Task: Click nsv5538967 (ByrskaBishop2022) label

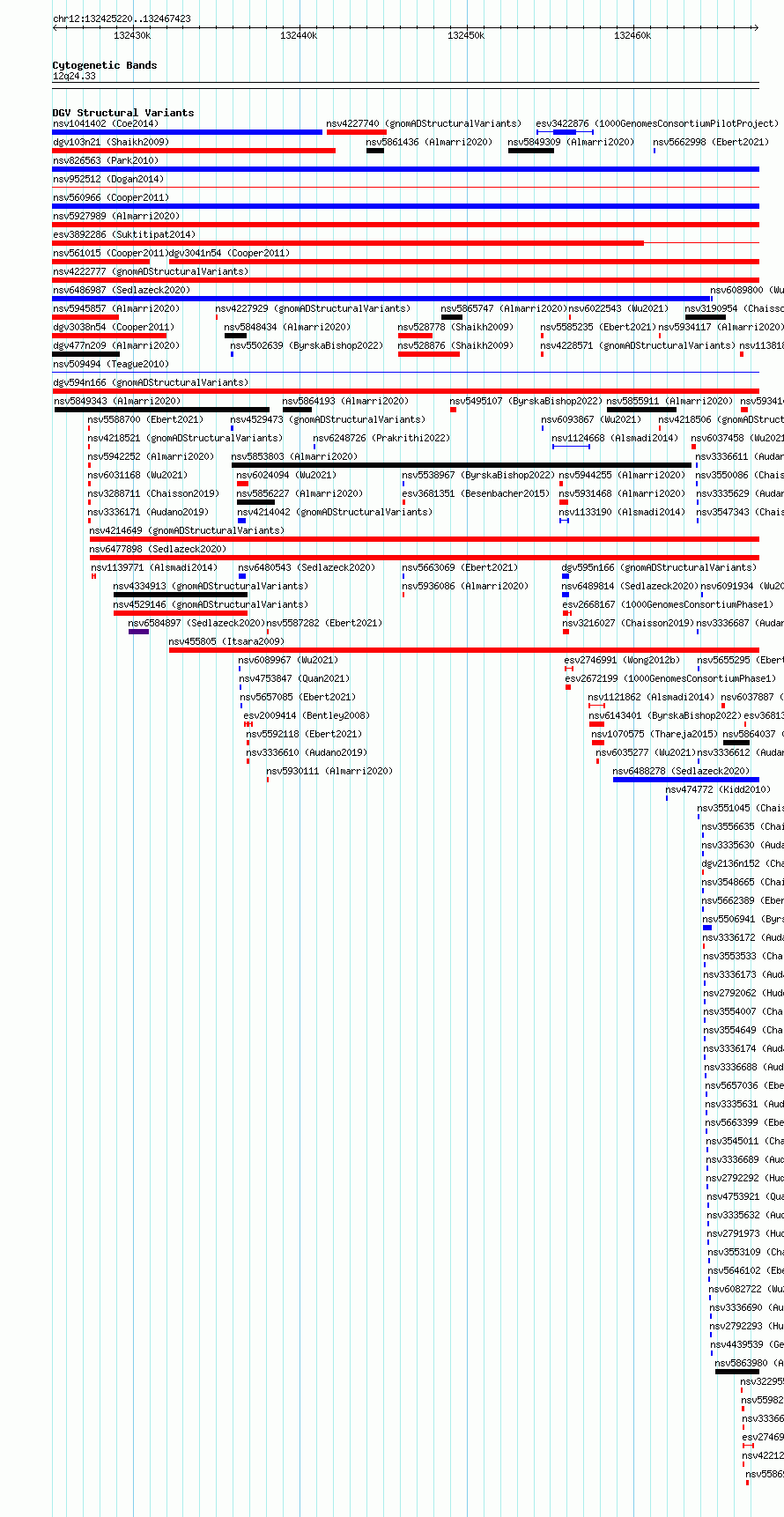Action: [x=479, y=475]
